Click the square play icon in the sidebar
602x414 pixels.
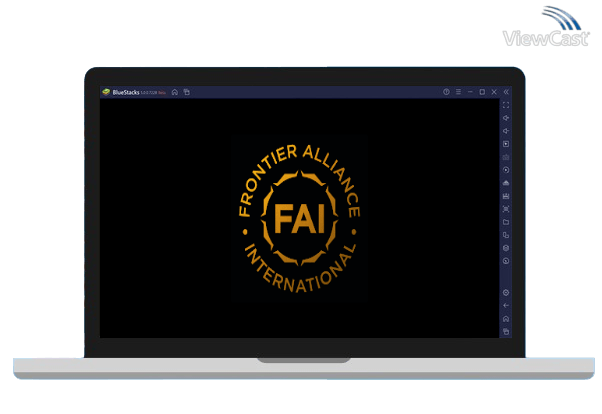(506, 144)
